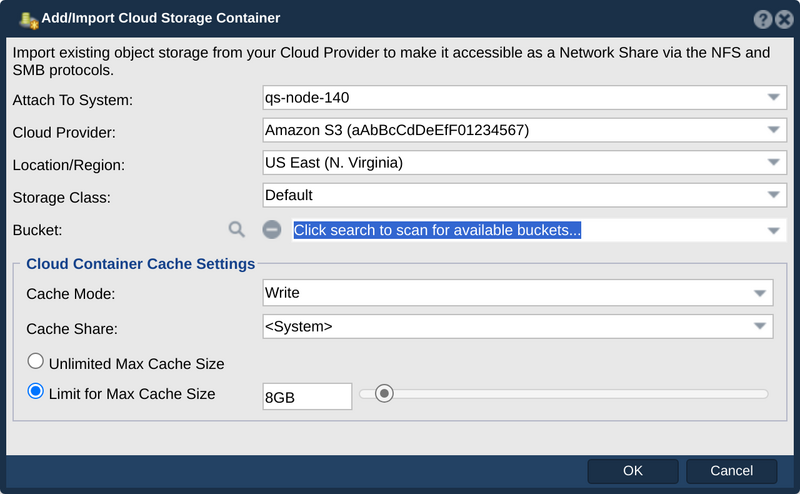This screenshot has width=800, height=494.
Task: Select Limit for Max Cache Size radio
Action: click(35, 391)
